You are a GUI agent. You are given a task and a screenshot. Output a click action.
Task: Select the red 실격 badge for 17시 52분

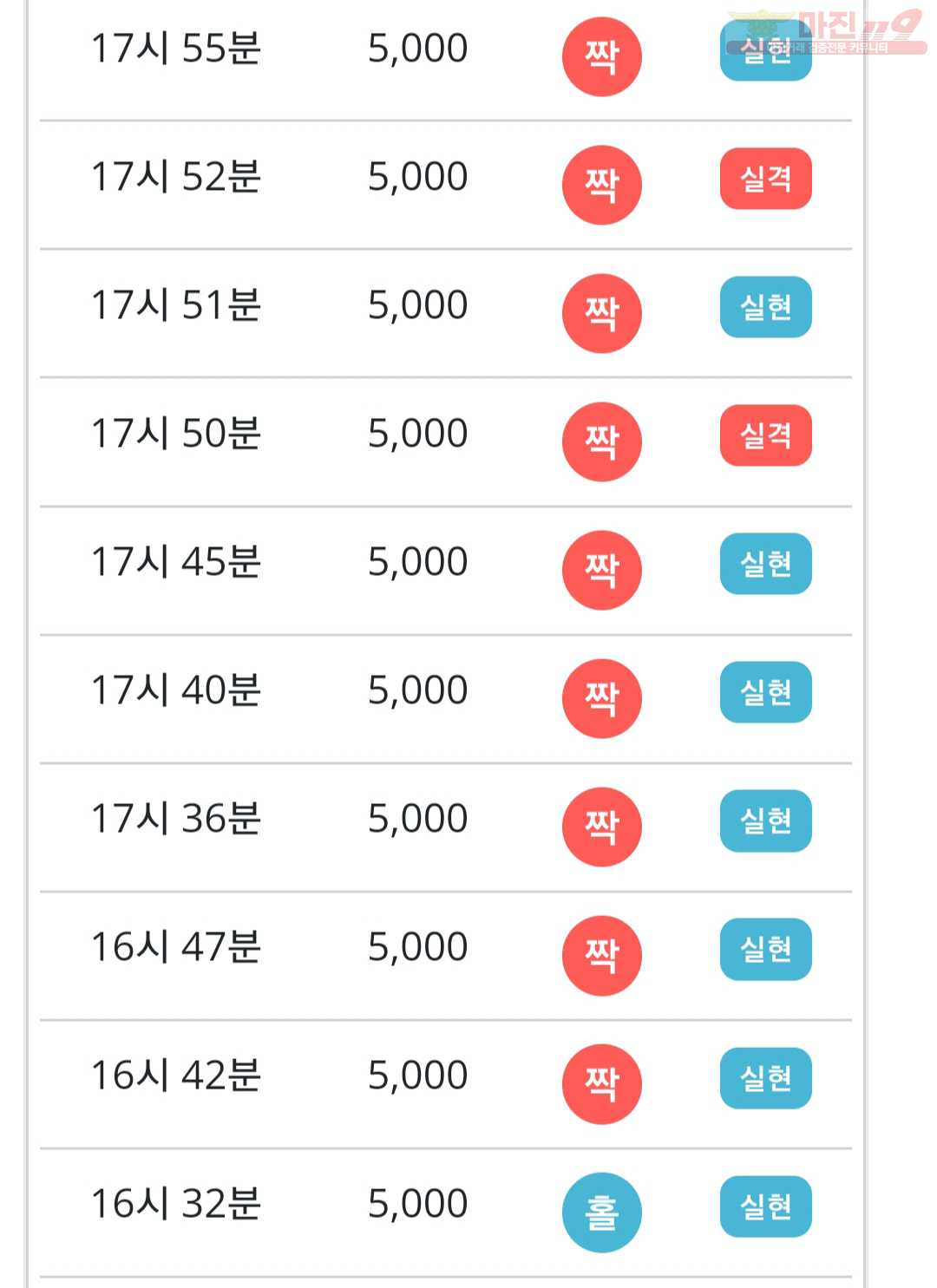click(765, 179)
